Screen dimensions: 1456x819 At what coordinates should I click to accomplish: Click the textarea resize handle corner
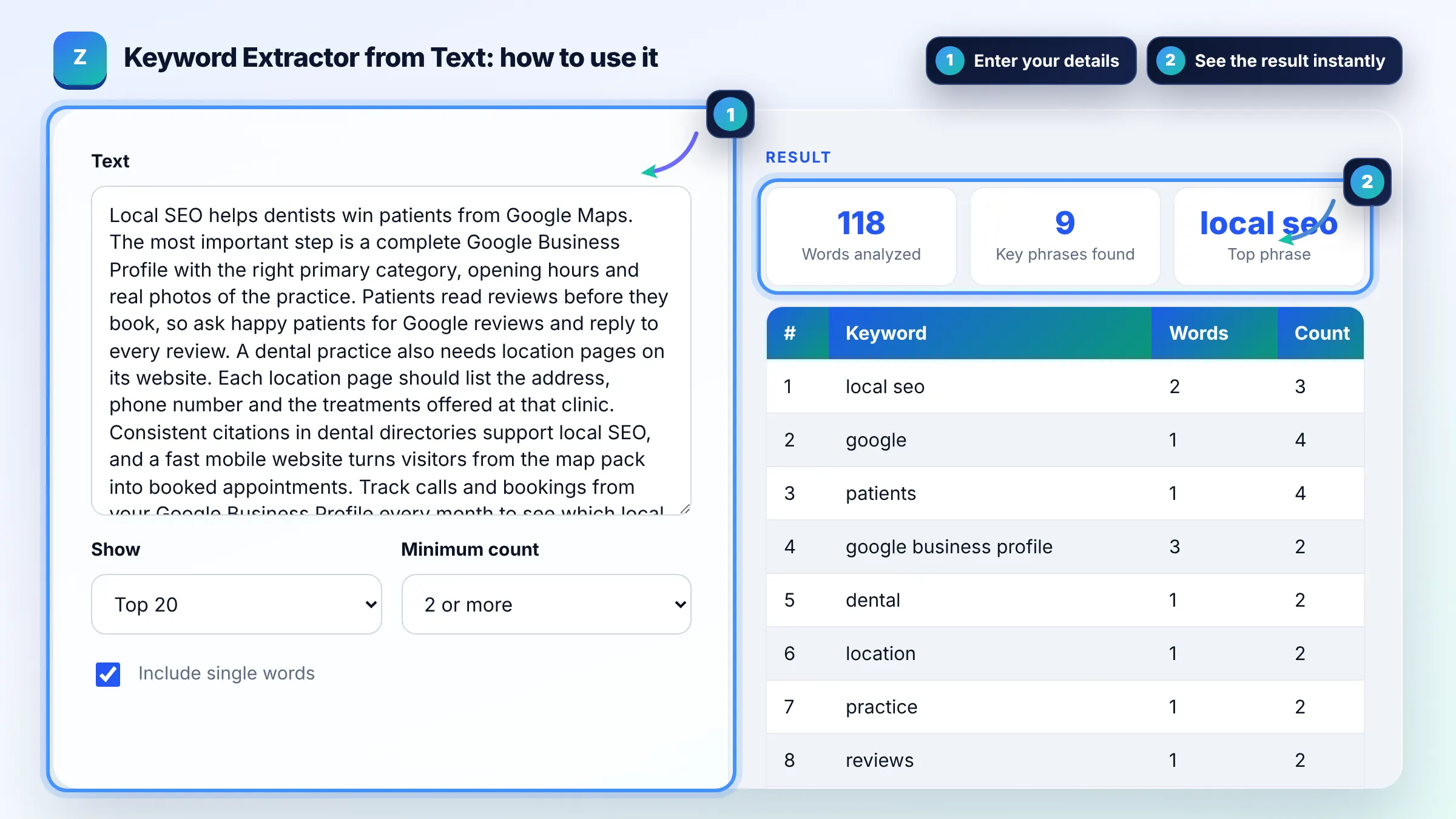coord(685,508)
